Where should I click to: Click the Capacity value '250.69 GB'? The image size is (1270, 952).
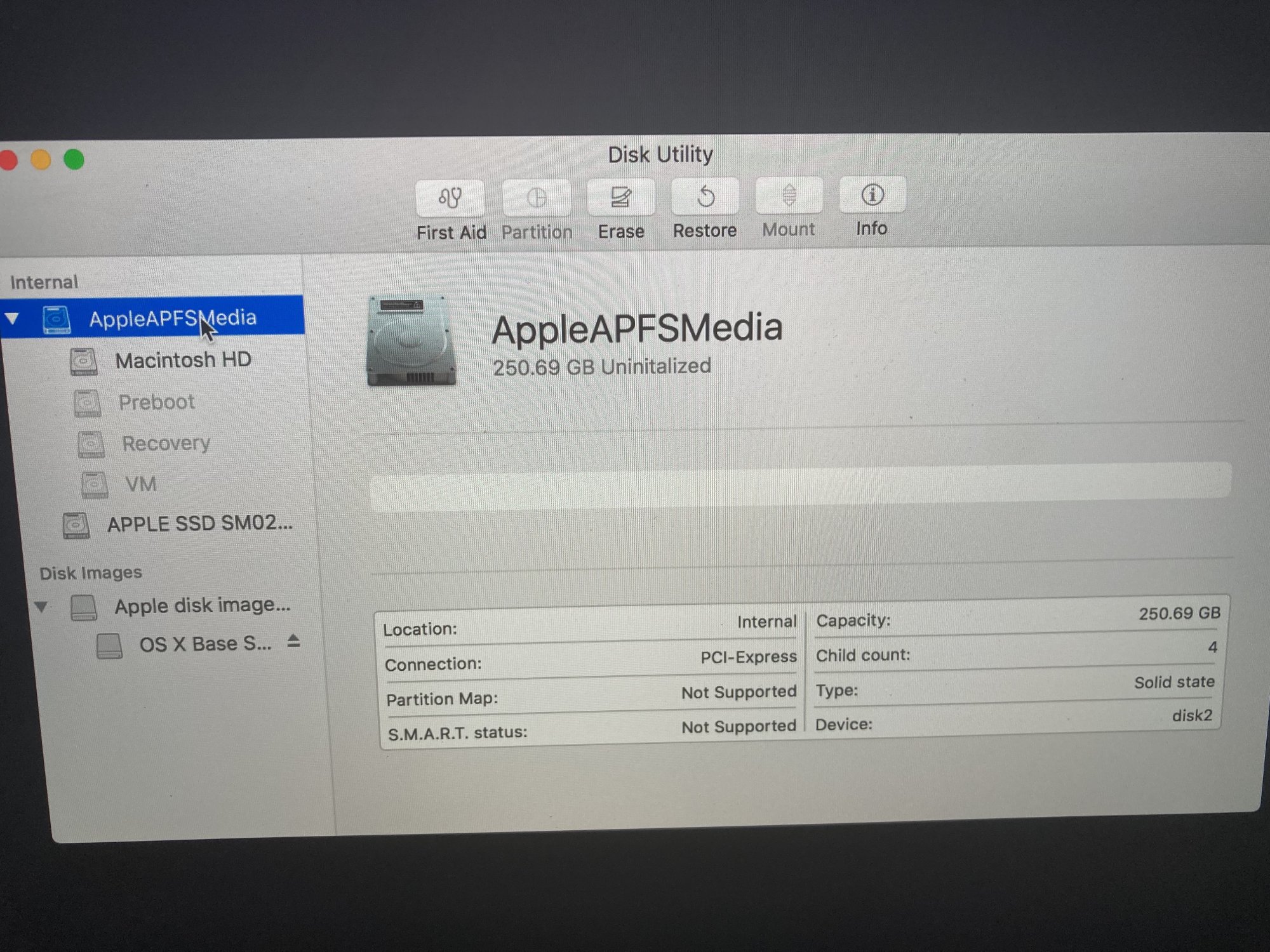tap(1179, 614)
